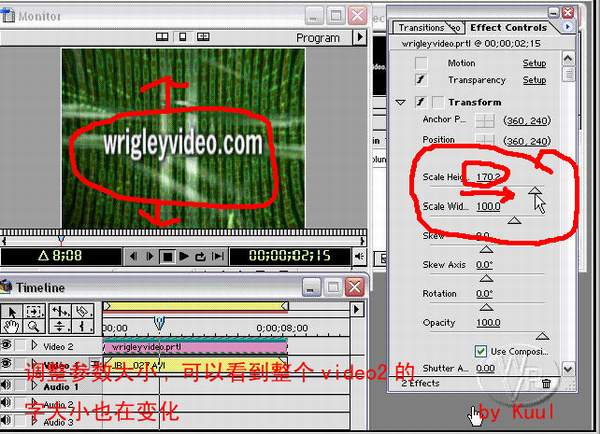Screen dimensions: 600x434
Task: Switch Monitor to single view icon
Action: [183, 37]
